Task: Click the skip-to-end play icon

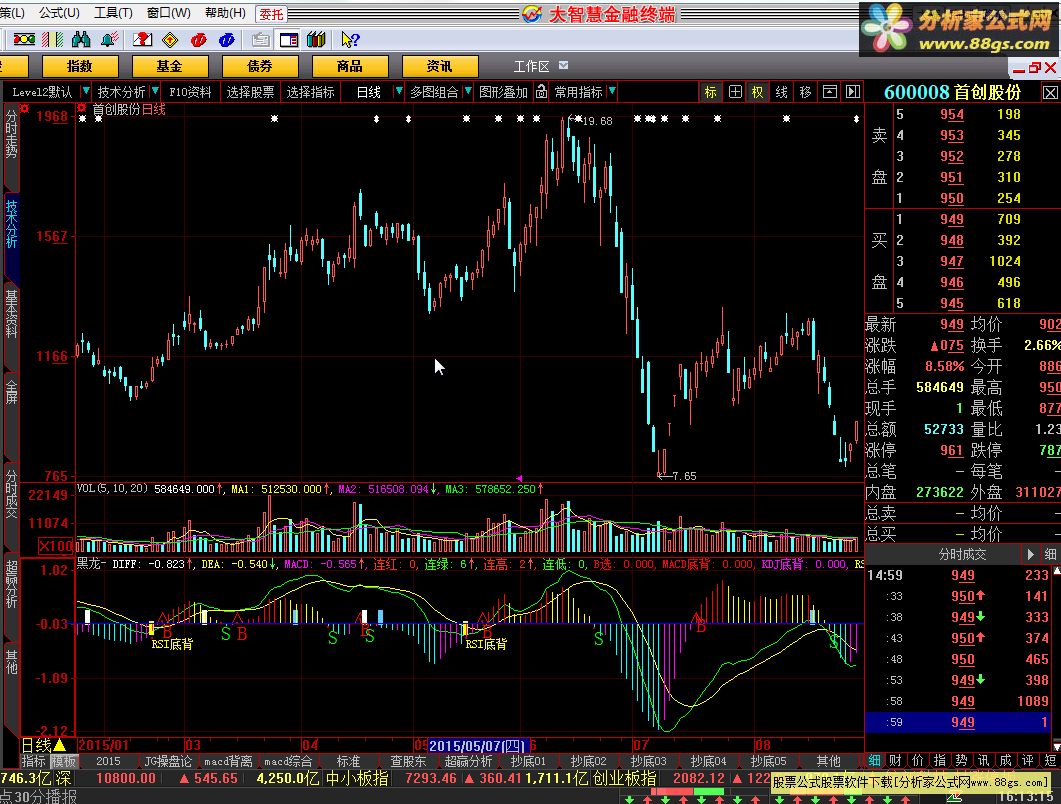Action: click(853, 92)
